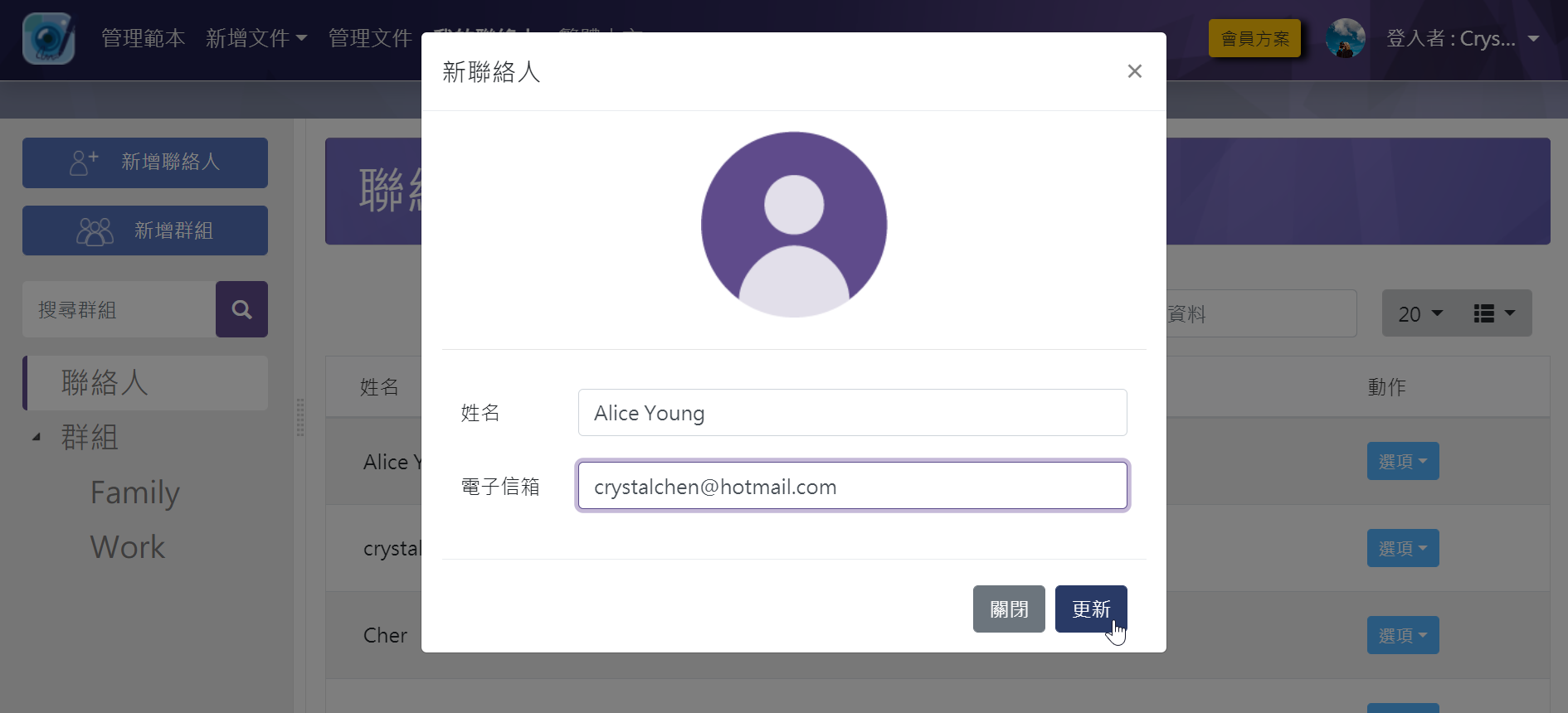Image resolution: width=1568 pixels, height=713 pixels.
Task: Click the 會員方案 button
Action: pos(1254,38)
